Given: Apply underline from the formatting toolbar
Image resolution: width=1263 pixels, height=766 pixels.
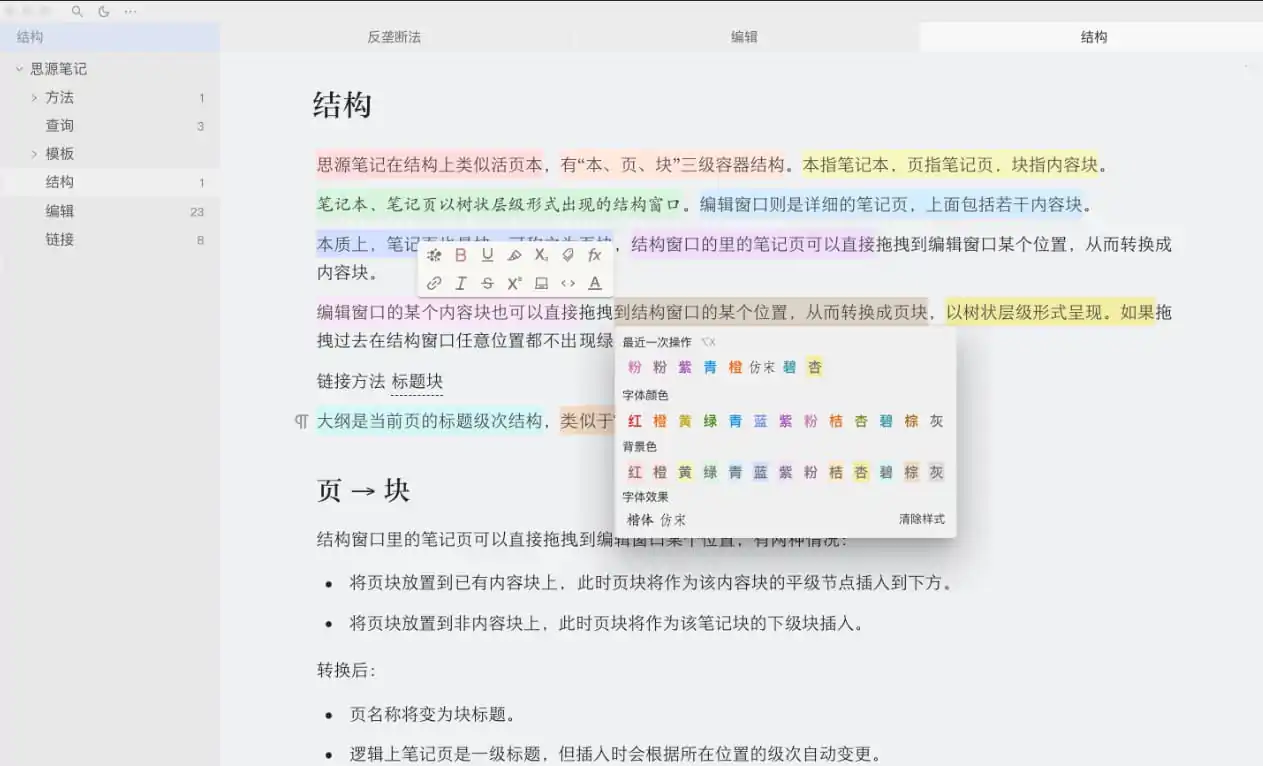Looking at the screenshot, I should [487, 255].
